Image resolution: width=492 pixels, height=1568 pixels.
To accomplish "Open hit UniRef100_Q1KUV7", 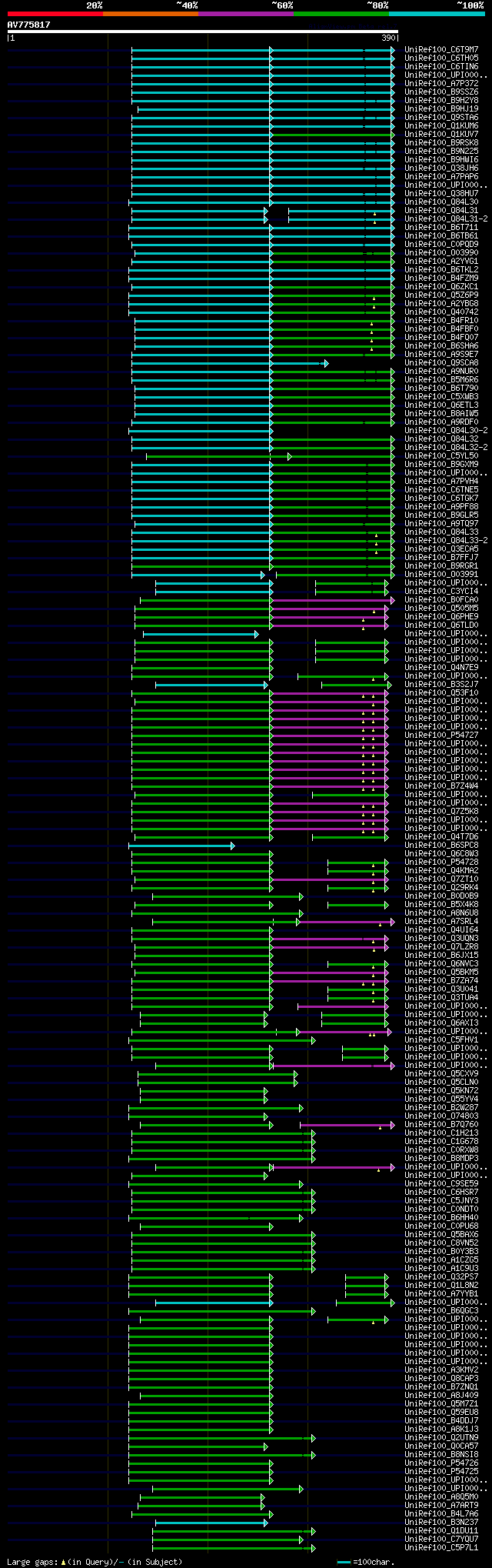I will tap(441, 134).
